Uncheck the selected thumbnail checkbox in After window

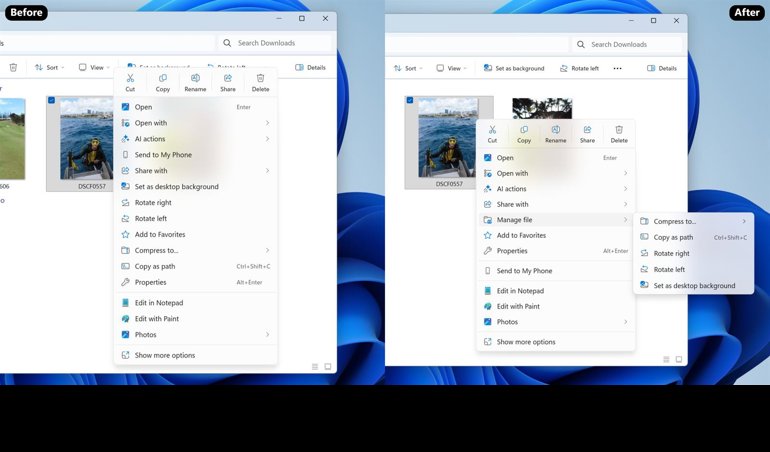tap(410, 100)
